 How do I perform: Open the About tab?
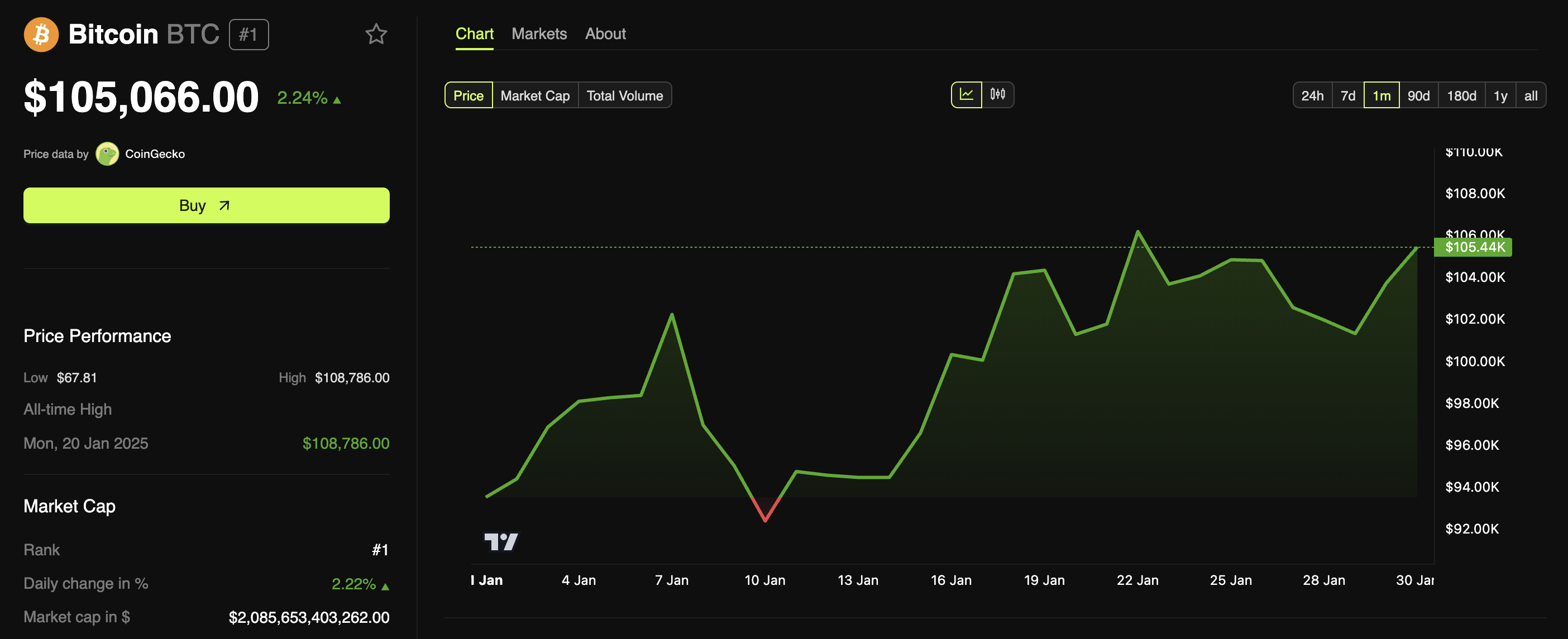[x=605, y=32]
